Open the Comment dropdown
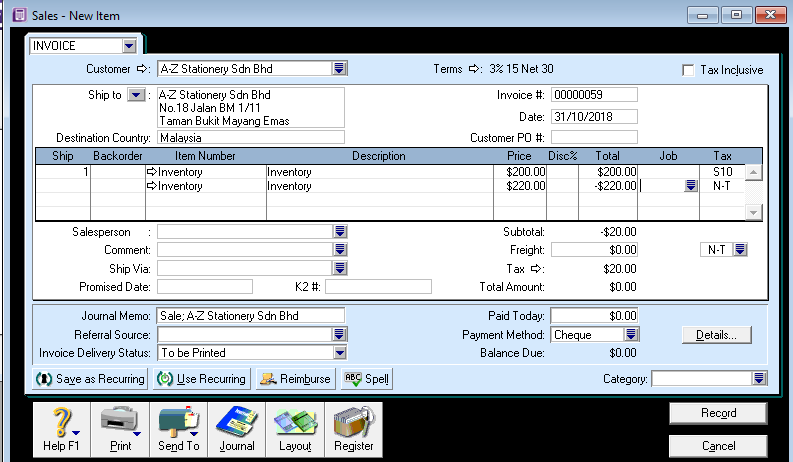793x462 pixels. (x=340, y=249)
